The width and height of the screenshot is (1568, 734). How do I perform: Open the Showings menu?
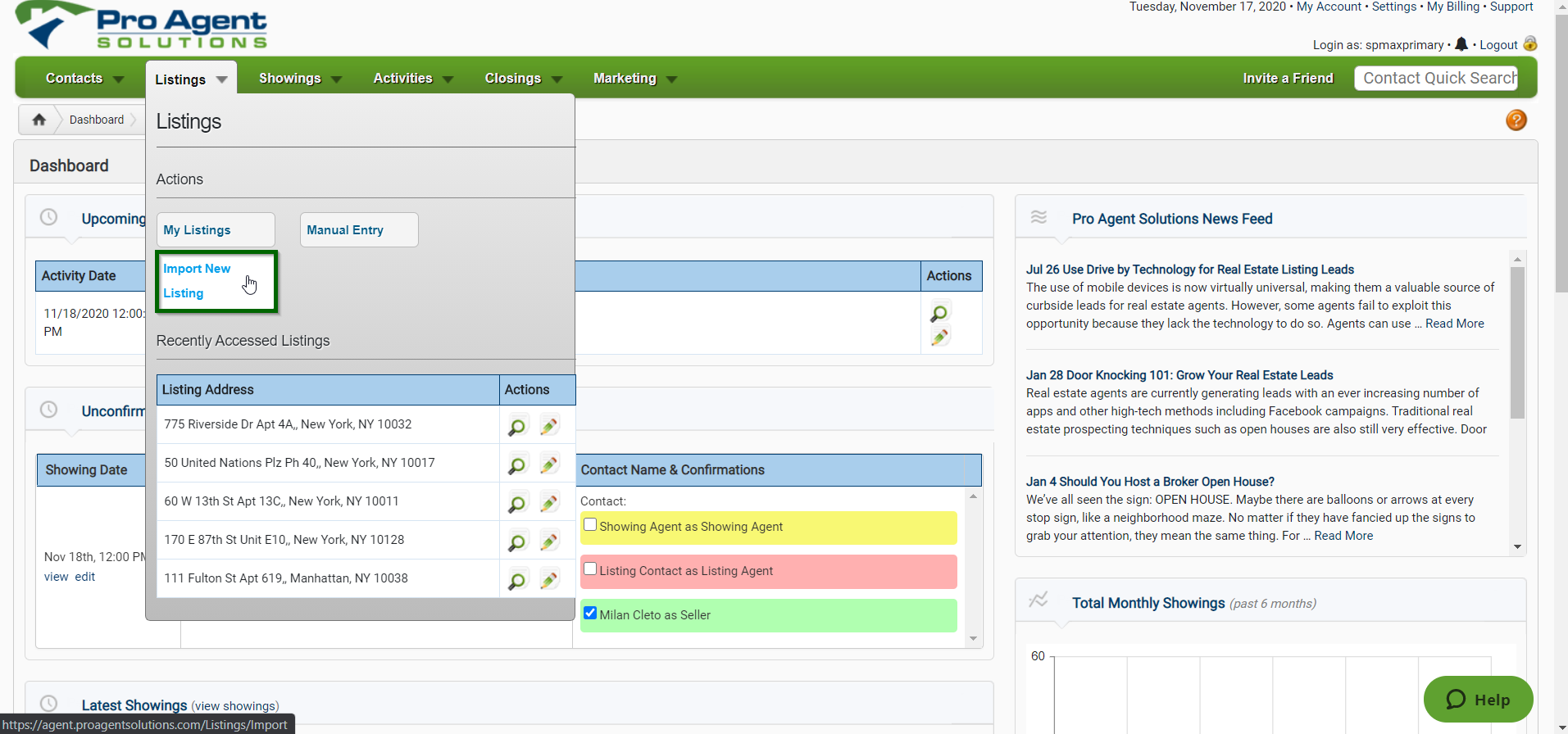pos(289,79)
